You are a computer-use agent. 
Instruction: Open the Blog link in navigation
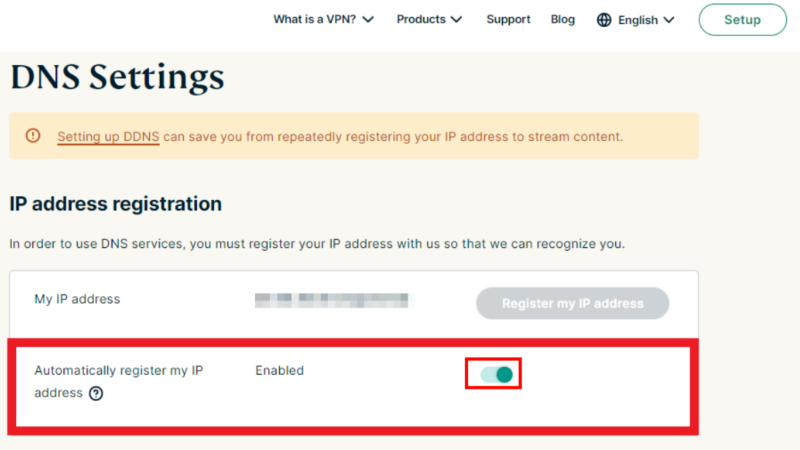coord(563,20)
